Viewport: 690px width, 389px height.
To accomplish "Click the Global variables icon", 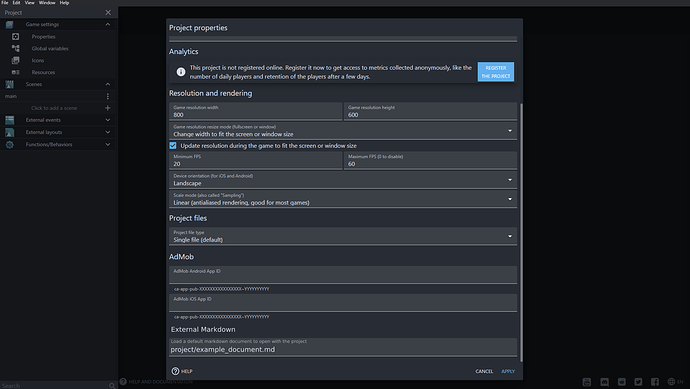I will [x=15, y=48].
